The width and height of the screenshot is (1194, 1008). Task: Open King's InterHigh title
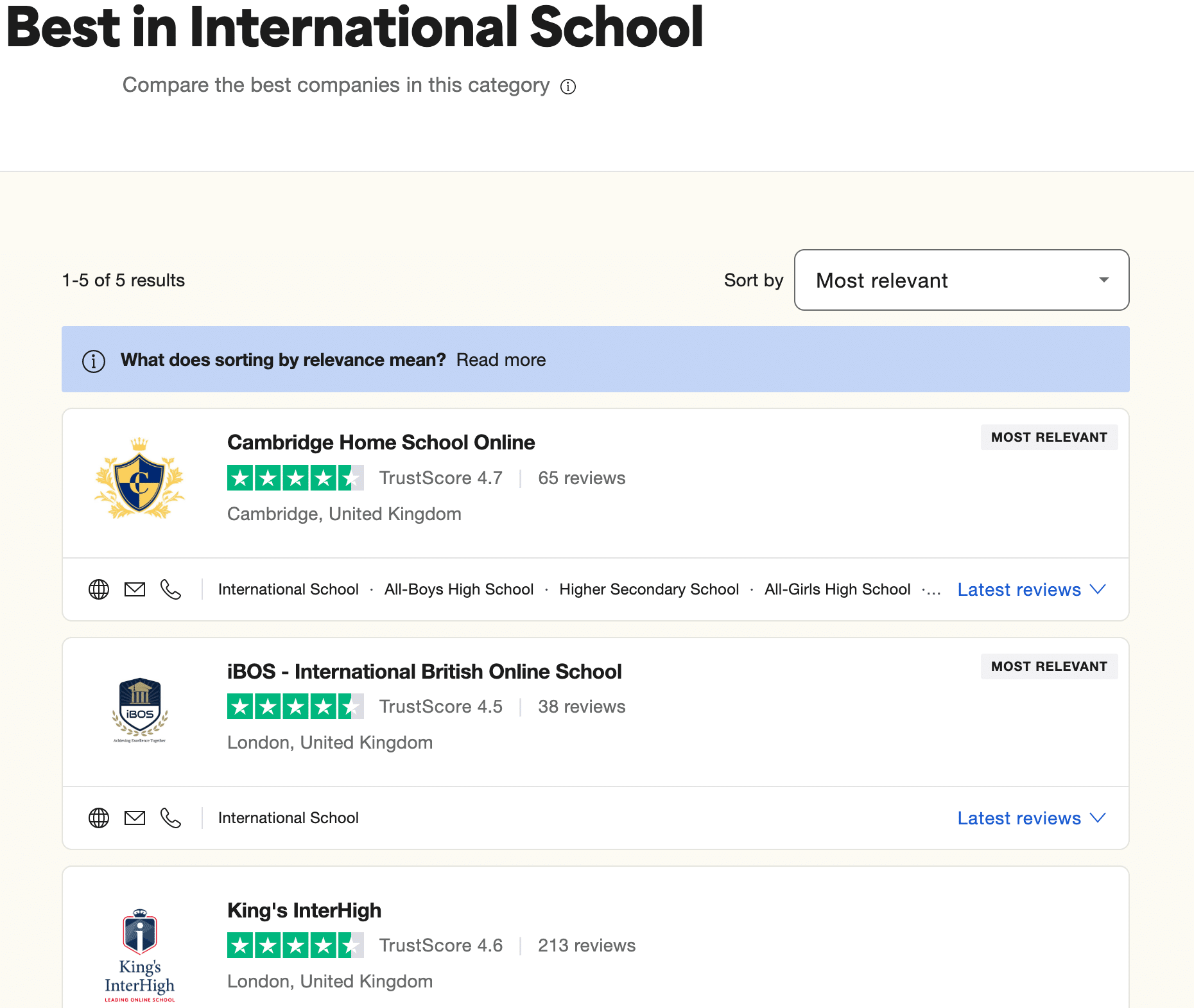304,910
